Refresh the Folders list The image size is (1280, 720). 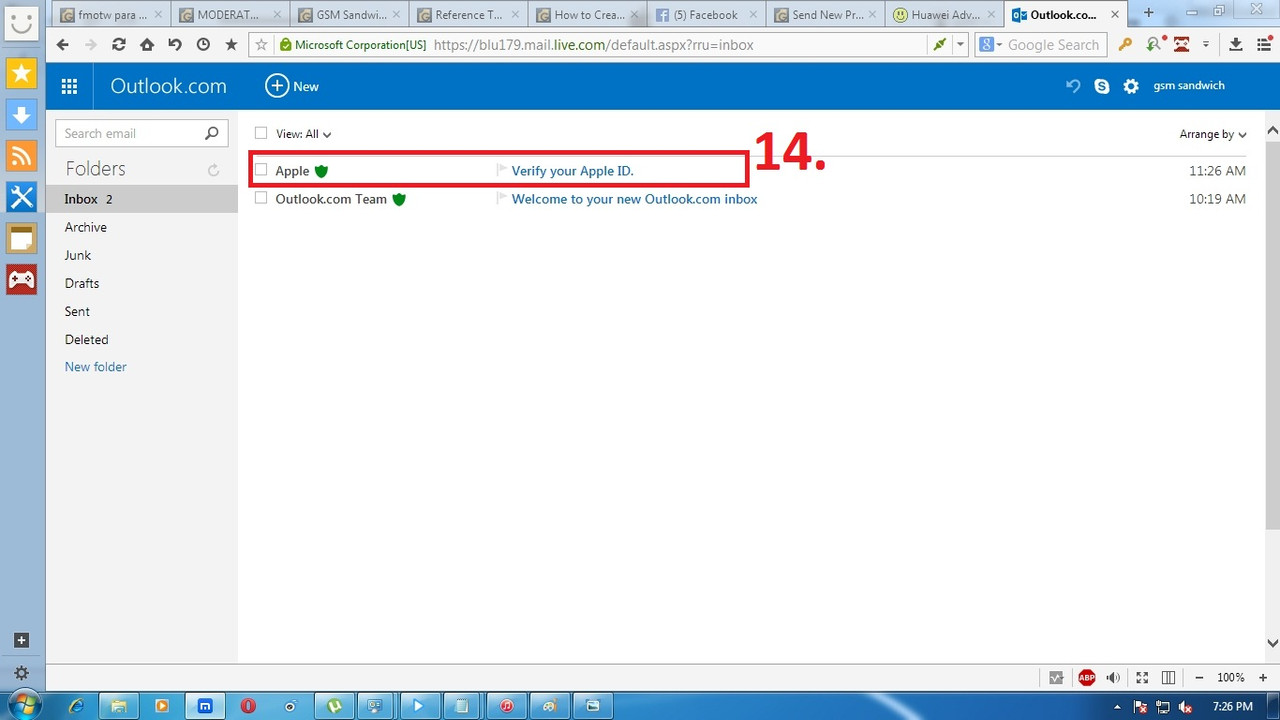click(x=213, y=170)
